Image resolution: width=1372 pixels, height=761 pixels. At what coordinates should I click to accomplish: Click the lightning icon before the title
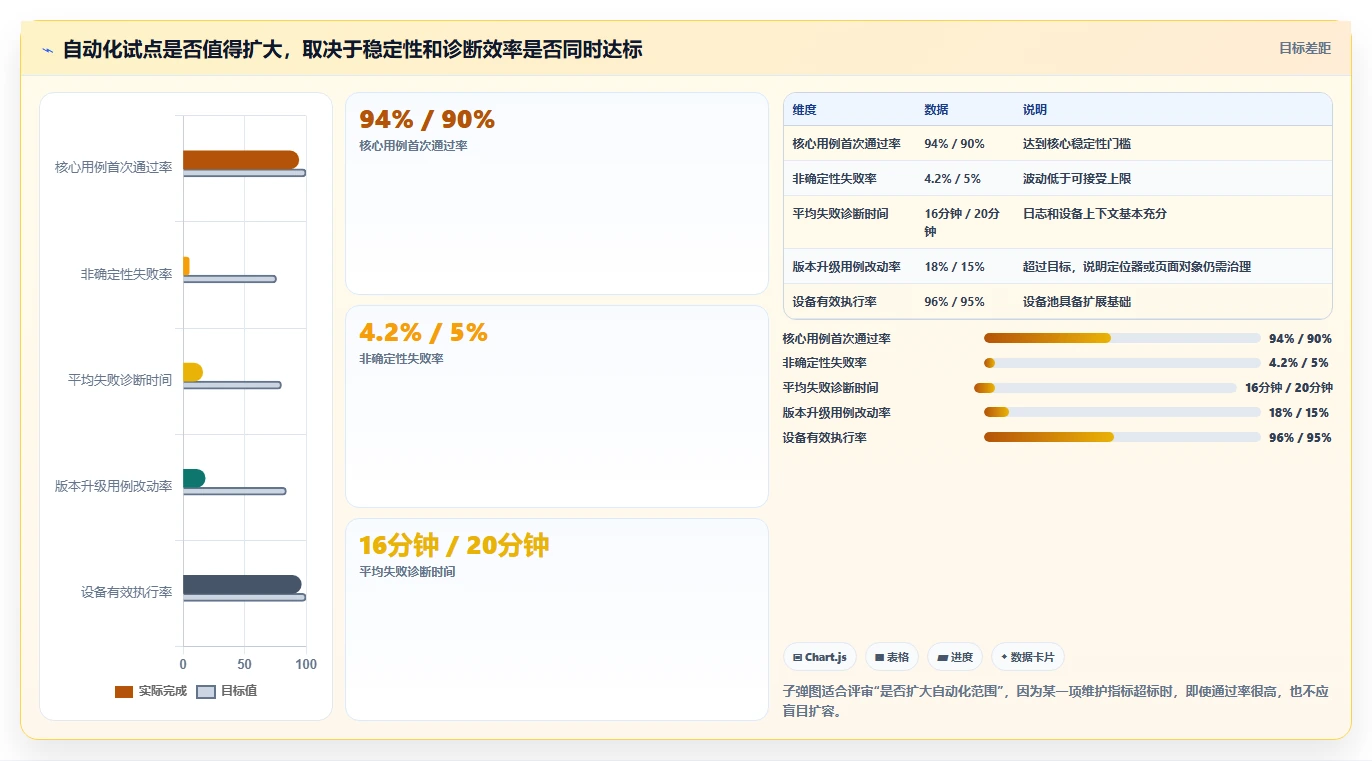coord(47,49)
